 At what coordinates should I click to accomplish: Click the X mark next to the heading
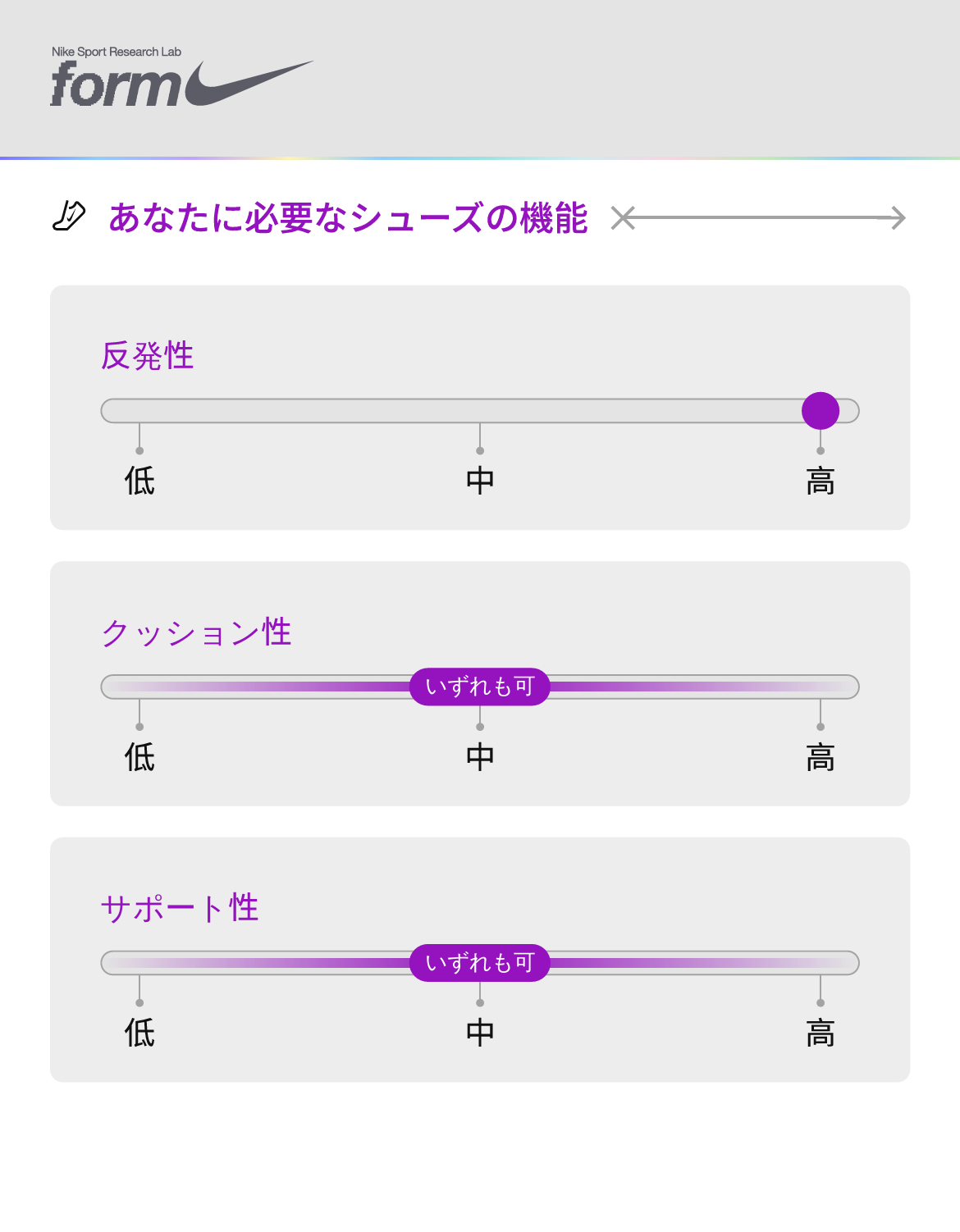point(624,218)
